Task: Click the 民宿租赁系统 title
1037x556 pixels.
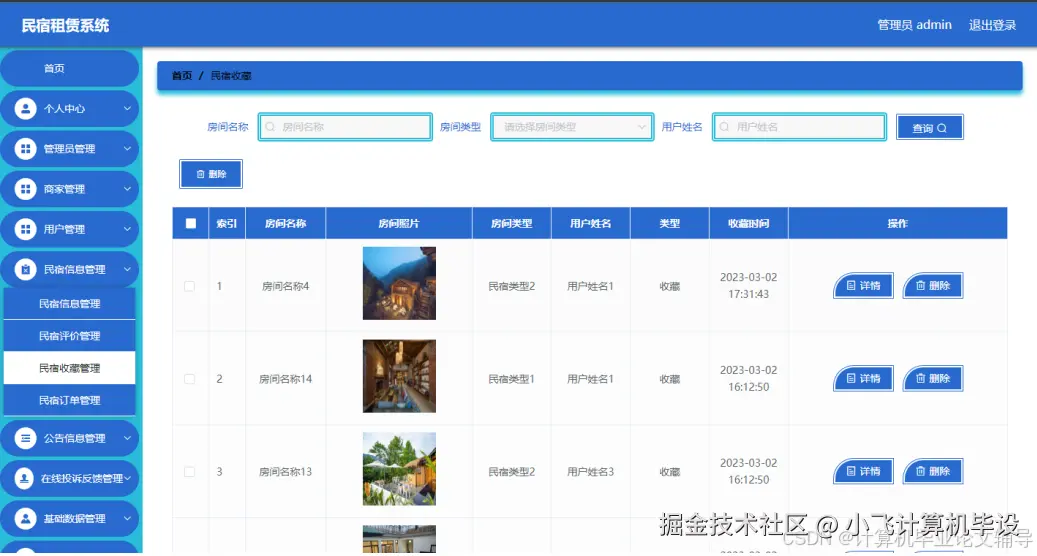Action: pyautogui.click(x=65, y=25)
